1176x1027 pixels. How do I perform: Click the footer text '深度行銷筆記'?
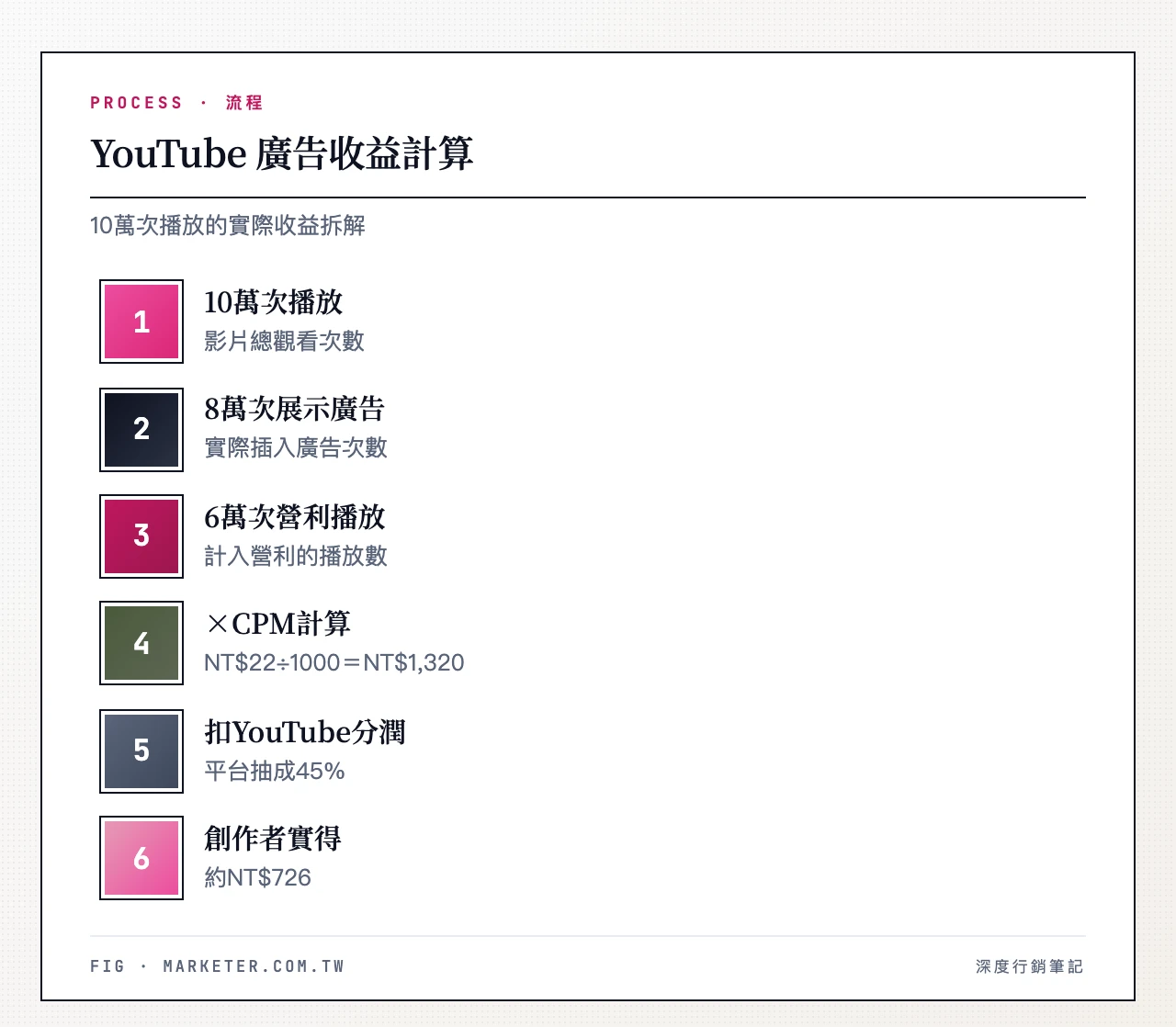click(1030, 966)
